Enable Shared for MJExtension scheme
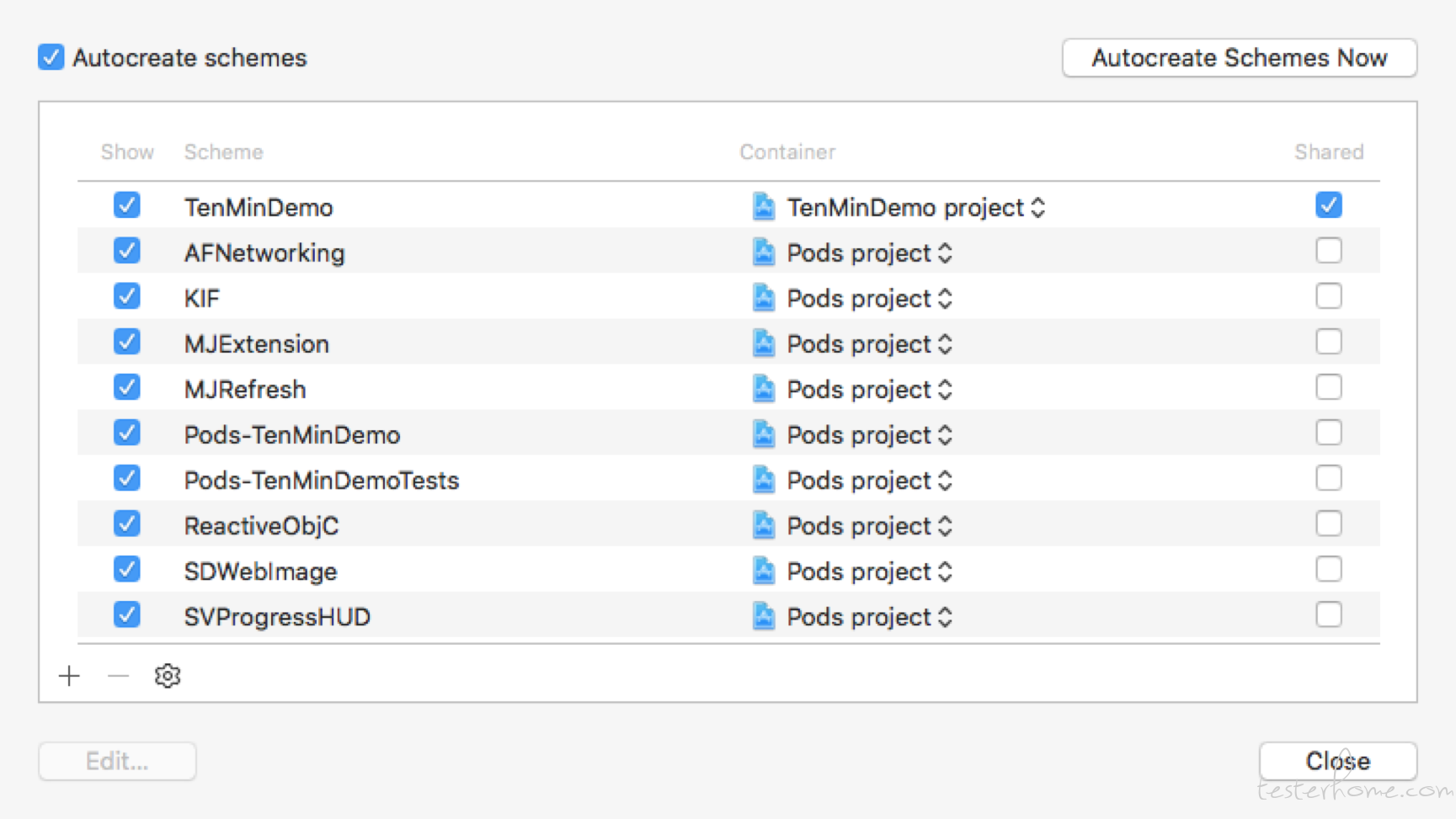The width and height of the screenshot is (1456, 819). tap(1329, 342)
